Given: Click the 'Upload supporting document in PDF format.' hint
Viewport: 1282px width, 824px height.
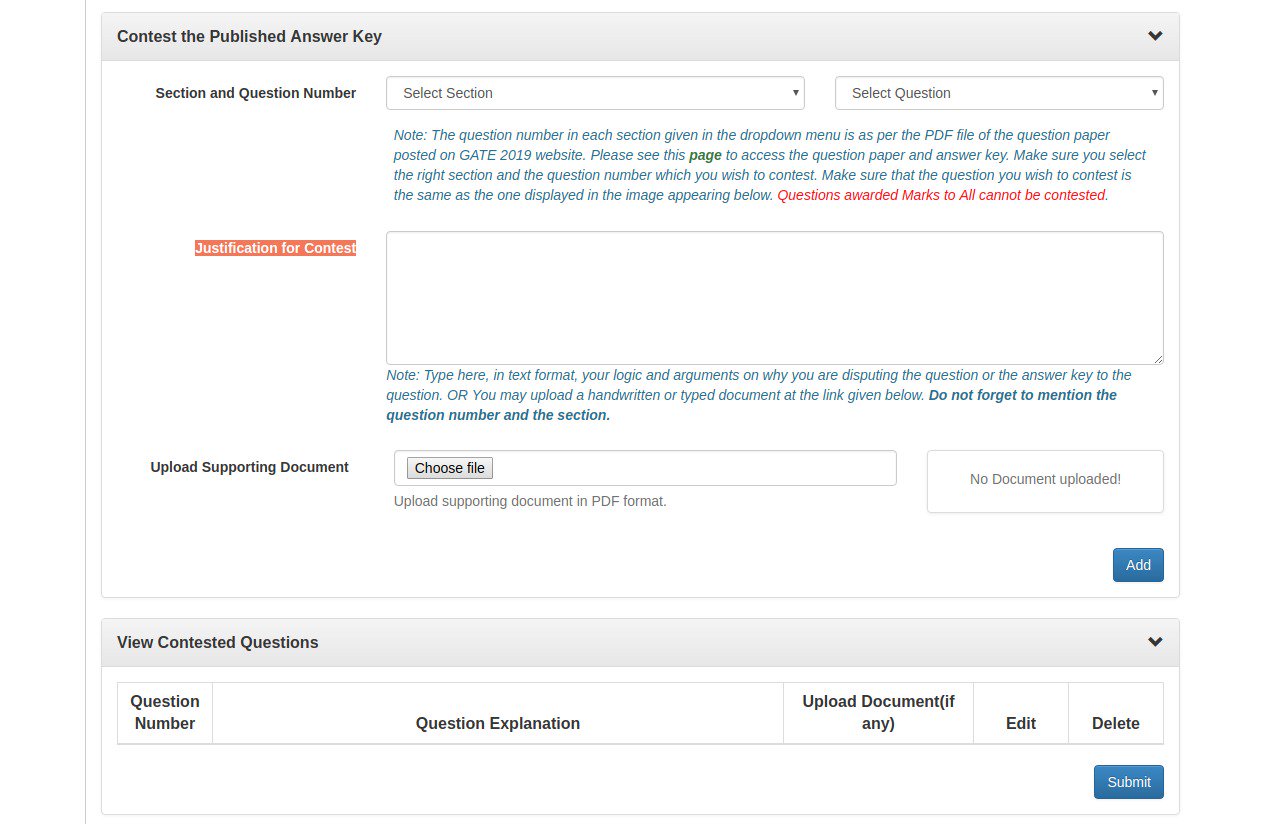Looking at the screenshot, I should point(530,501).
